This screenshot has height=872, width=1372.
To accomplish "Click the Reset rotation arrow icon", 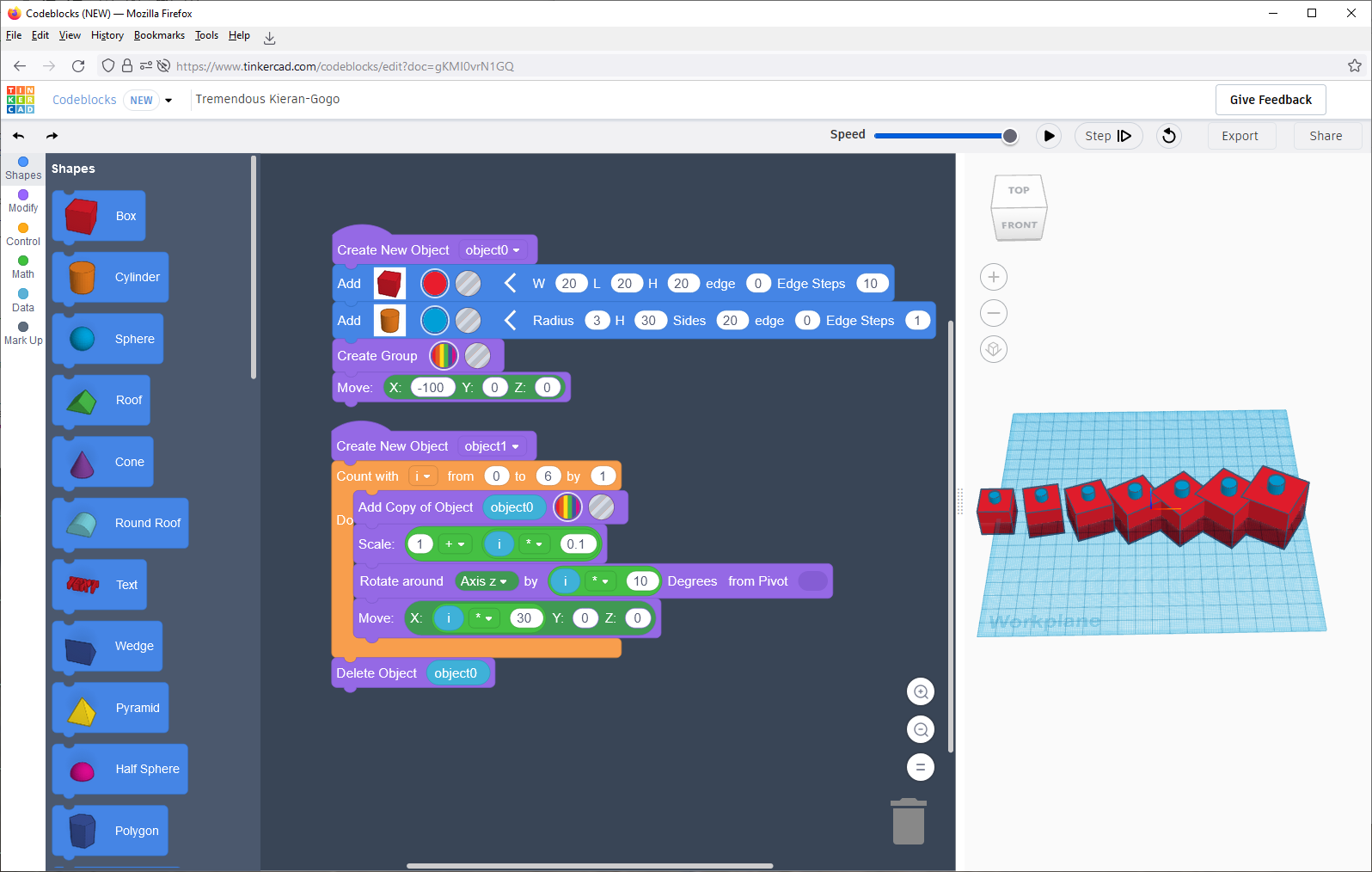I will (x=1168, y=136).
